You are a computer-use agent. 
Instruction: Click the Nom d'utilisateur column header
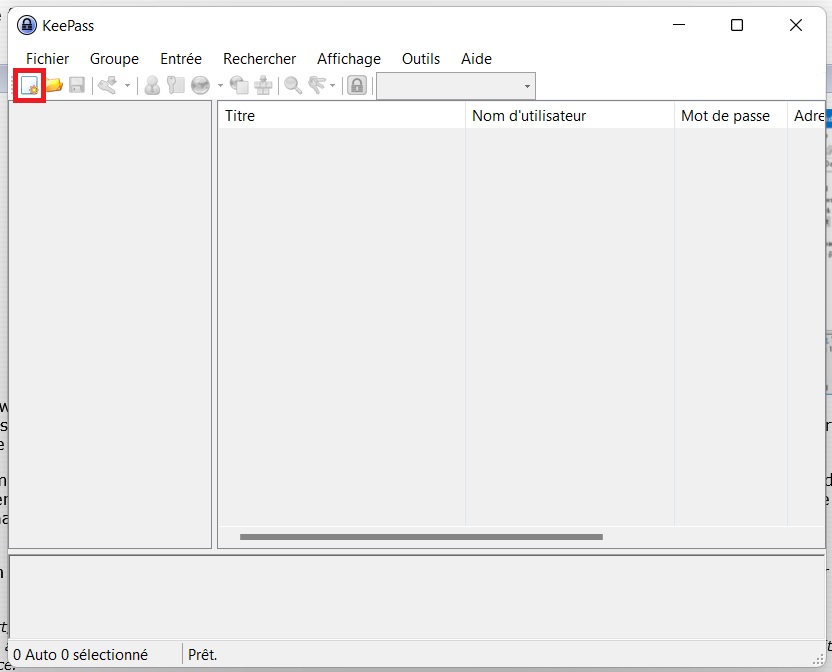click(x=569, y=116)
